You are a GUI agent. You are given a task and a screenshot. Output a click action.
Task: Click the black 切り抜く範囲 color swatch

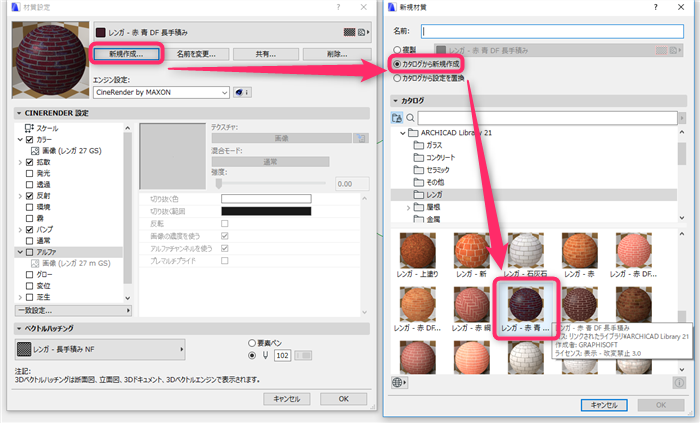tap(266, 211)
